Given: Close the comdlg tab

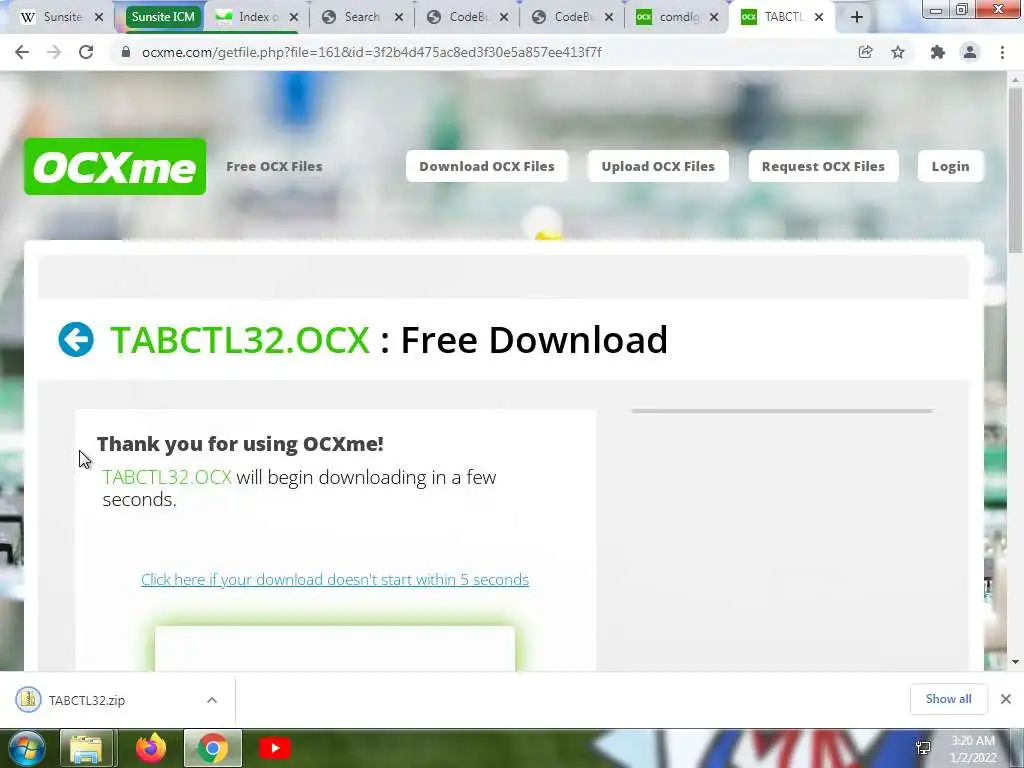Looking at the screenshot, I should (714, 18).
